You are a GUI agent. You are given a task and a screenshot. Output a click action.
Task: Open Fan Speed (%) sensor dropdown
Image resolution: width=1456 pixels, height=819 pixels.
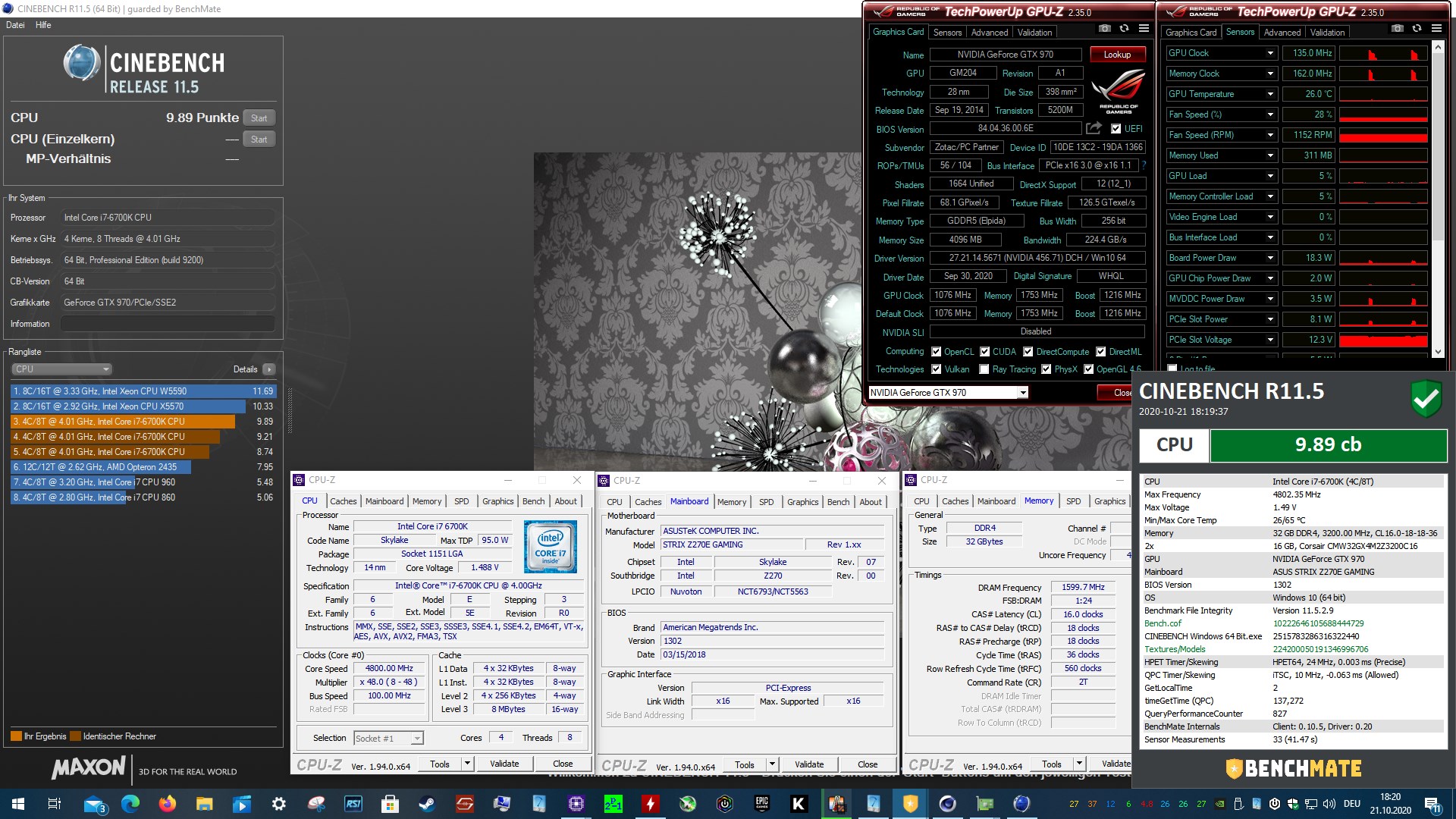[1270, 115]
